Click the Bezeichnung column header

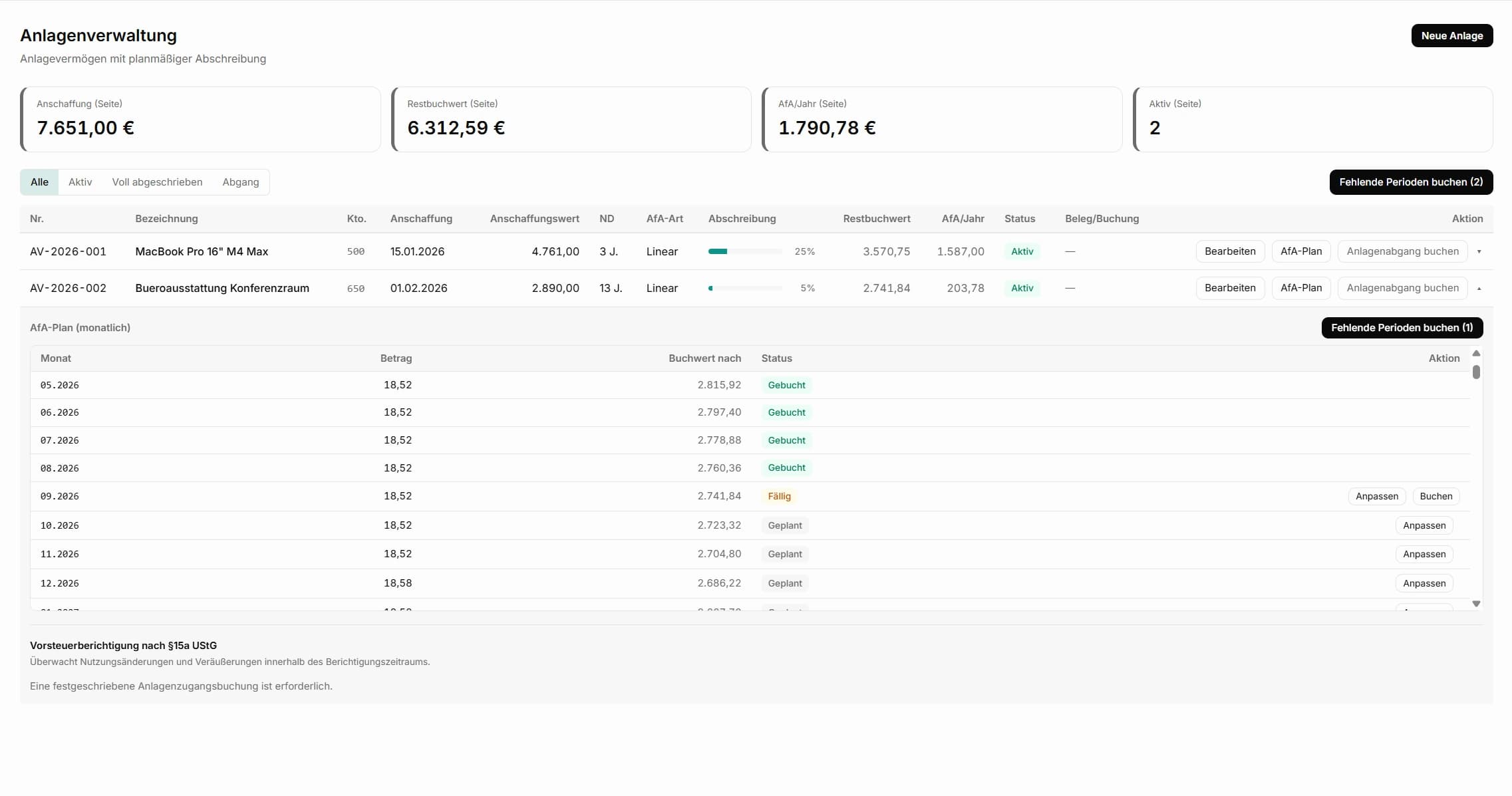tap(166, 219)
